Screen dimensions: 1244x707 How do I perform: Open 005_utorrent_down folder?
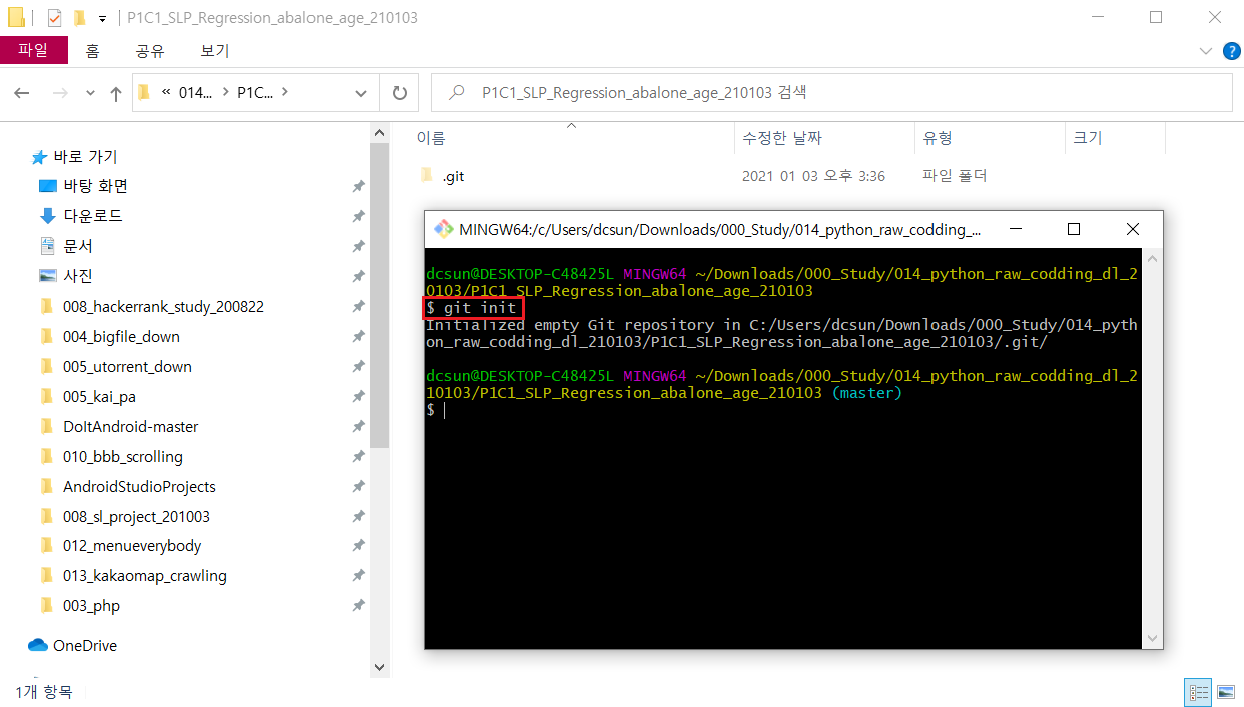(115, 366)
